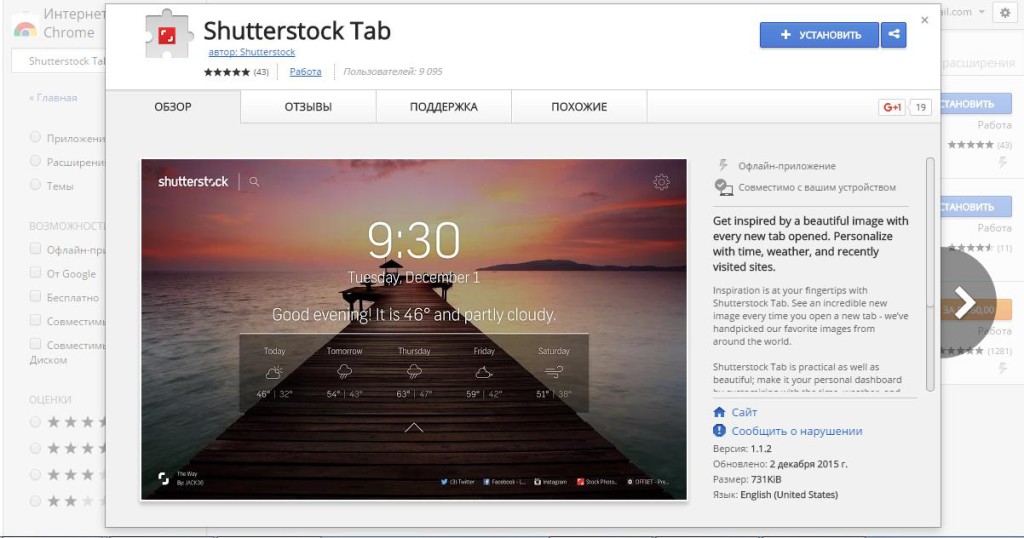Viewport: 1024px width, 538px height.
Task: Click the offline app lightning icon
Action: pos(723,165)
